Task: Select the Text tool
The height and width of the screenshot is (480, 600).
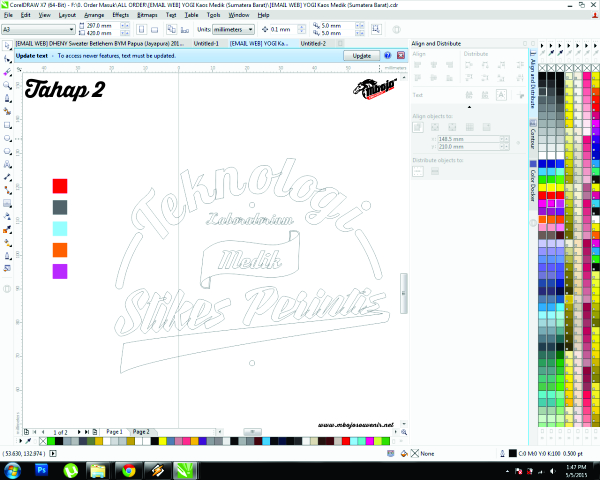Action: 7,164
